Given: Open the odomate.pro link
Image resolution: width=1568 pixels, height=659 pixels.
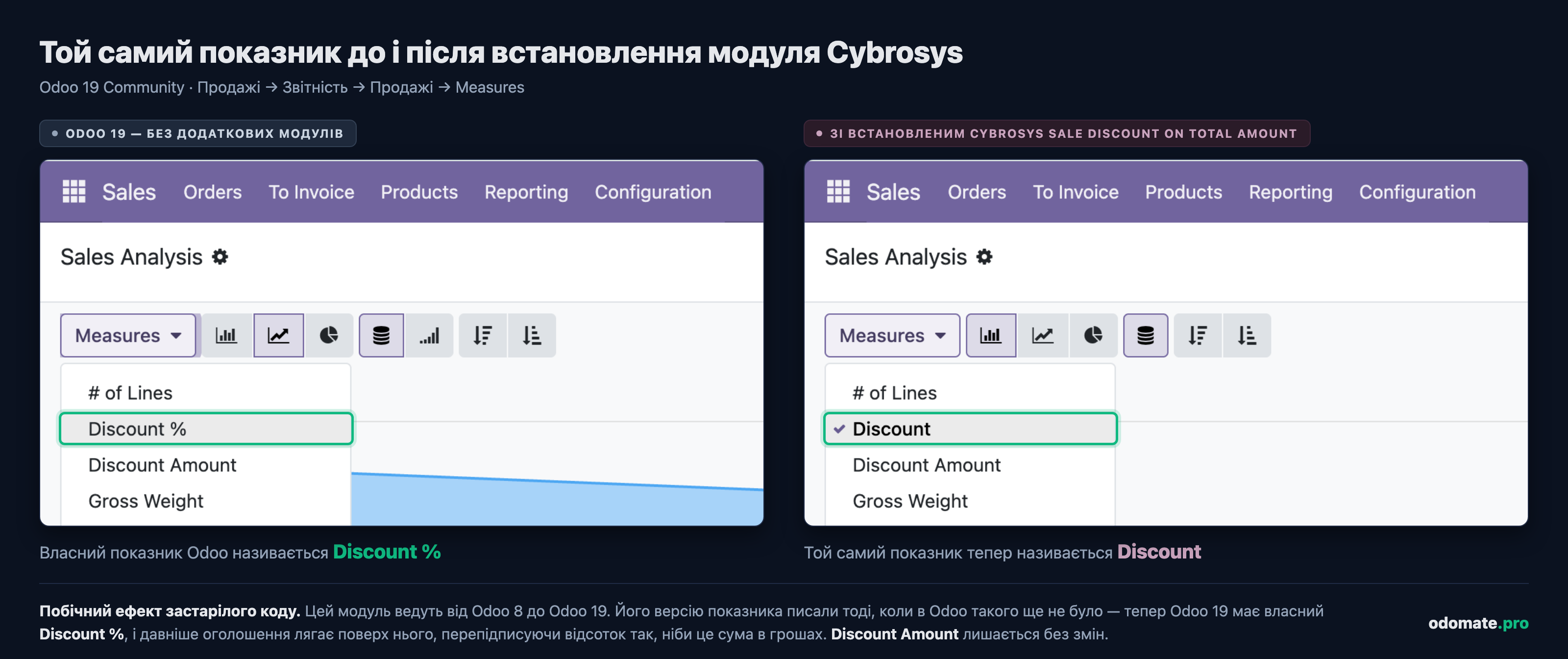Looking at the screenshot, I should point(1478,623).
